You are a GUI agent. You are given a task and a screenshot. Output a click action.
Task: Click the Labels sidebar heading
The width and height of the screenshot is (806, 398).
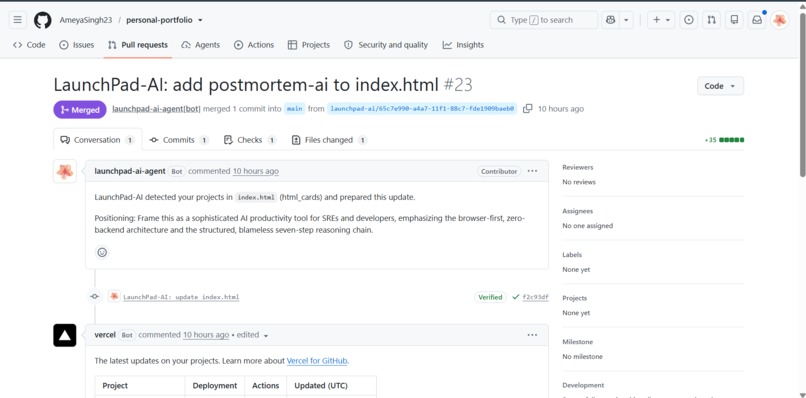coord(572,255)
